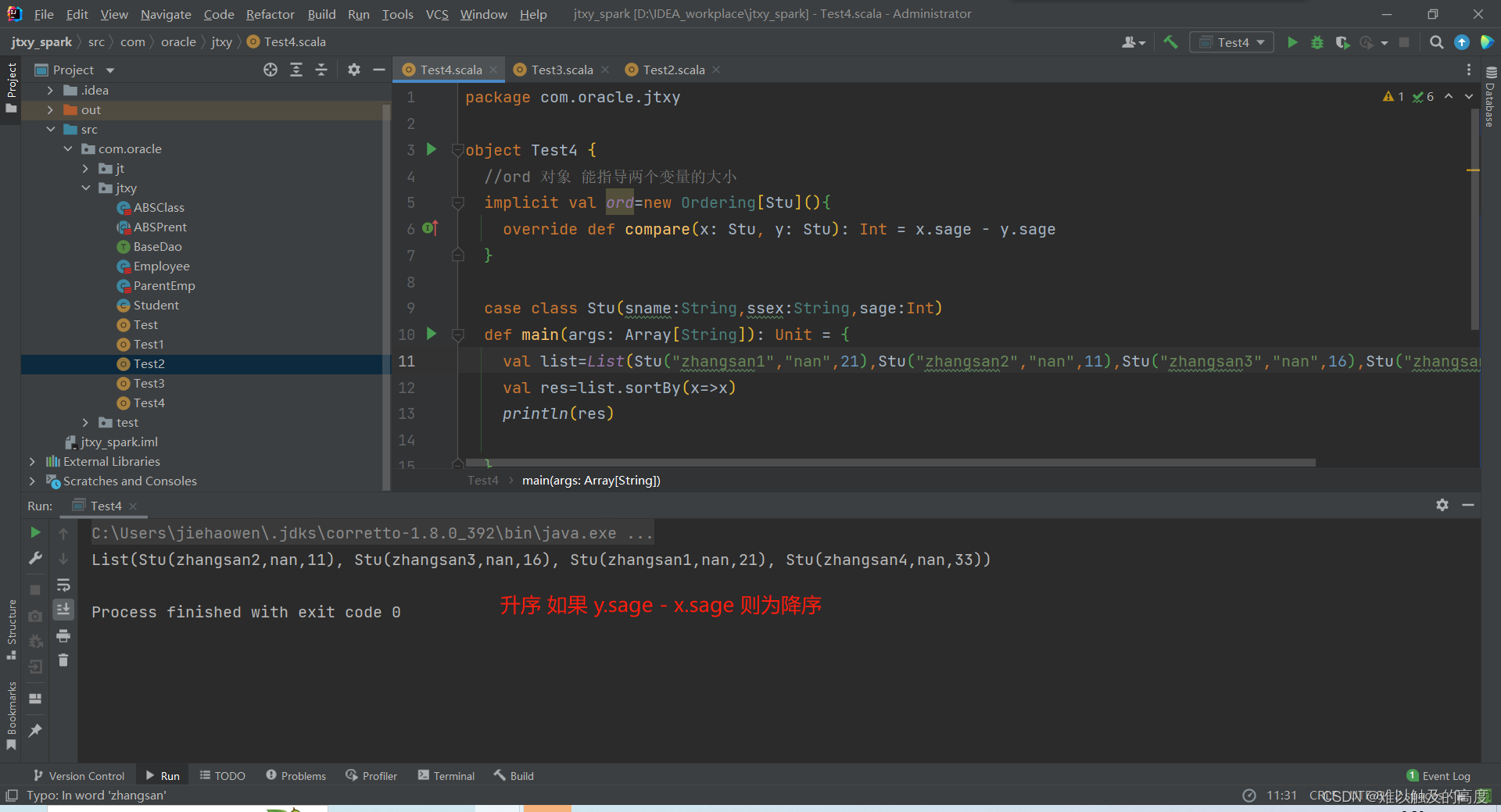1501x812 pixels.
Task: Collapse the src folder
Action: tap(51, 130)
